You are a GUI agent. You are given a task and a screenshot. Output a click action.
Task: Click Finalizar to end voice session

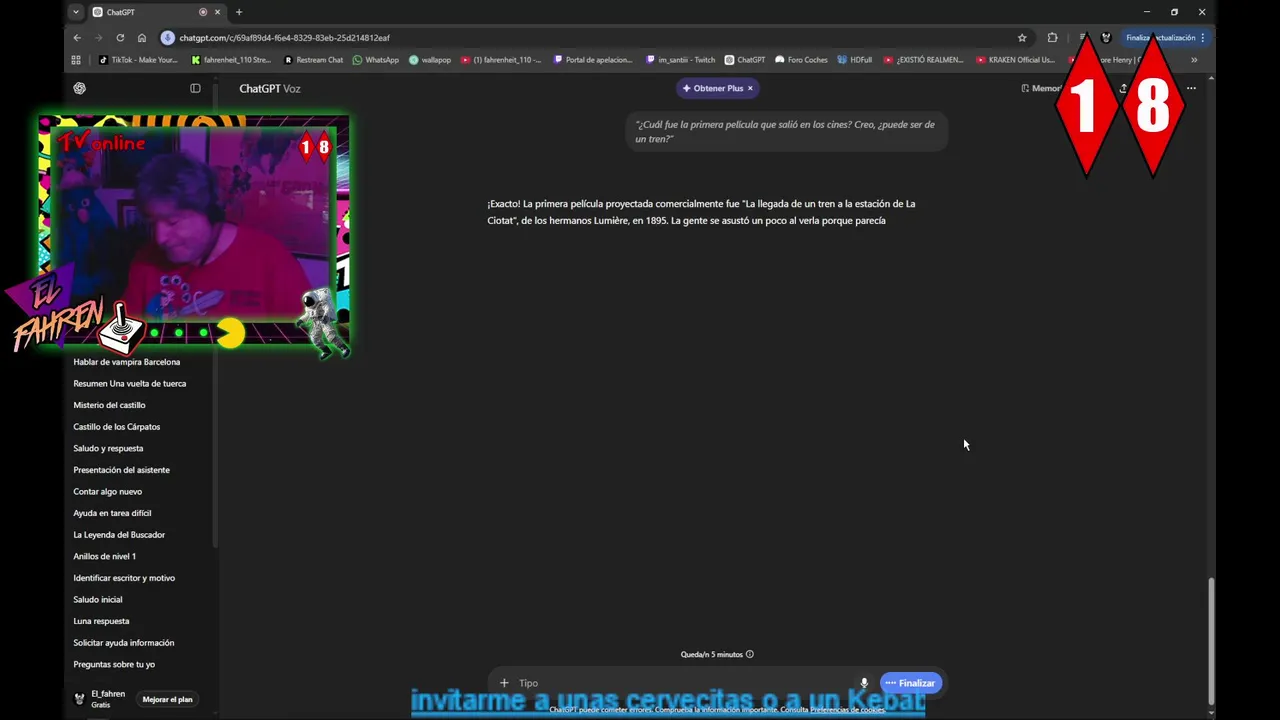tap(911, 683)
